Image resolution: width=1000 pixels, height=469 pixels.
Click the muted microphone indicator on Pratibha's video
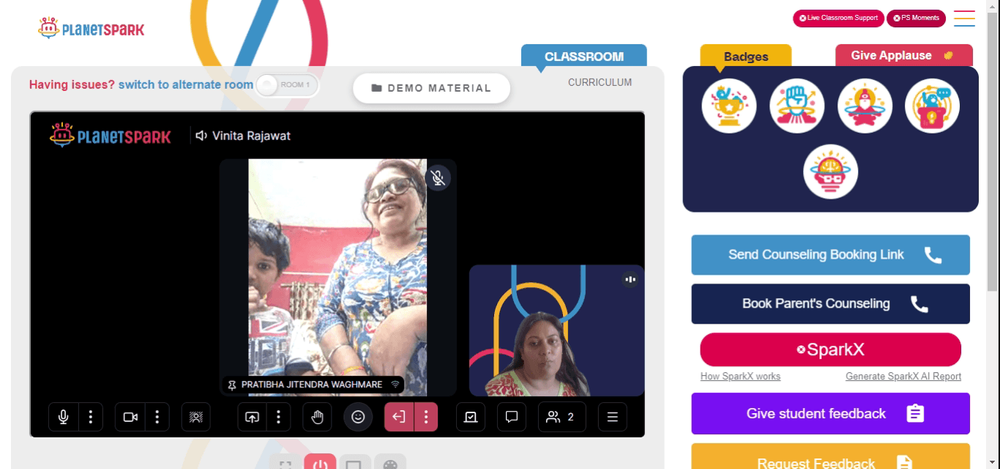[438, 178]
